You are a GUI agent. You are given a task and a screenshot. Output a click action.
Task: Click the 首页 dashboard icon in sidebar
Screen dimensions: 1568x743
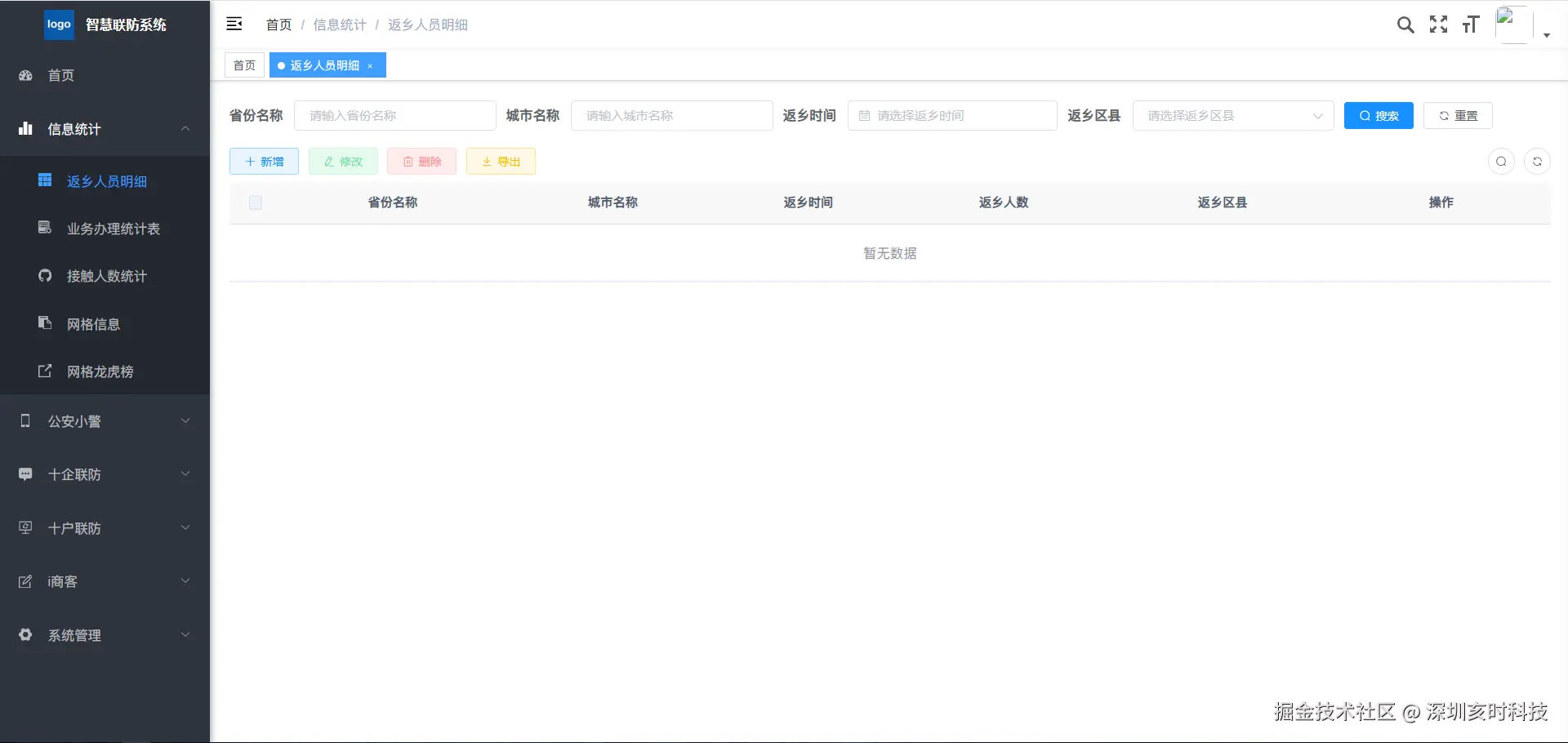tap(25, 75)
